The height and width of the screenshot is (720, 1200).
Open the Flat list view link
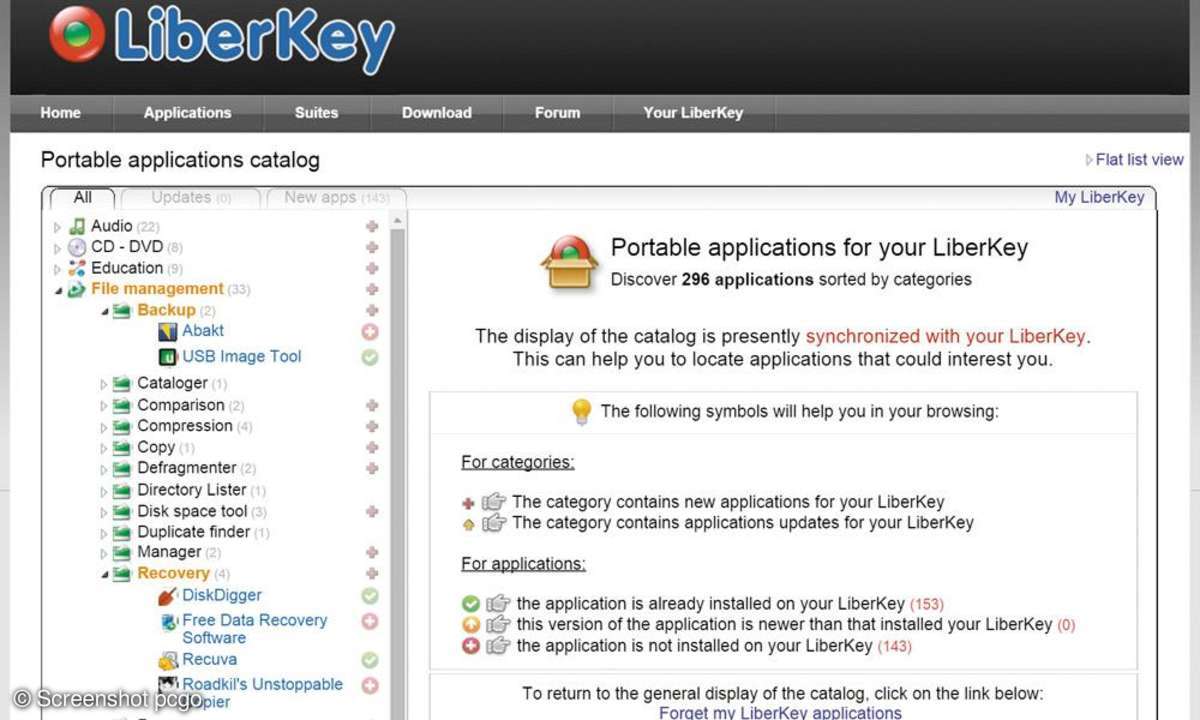point(1138,160)
